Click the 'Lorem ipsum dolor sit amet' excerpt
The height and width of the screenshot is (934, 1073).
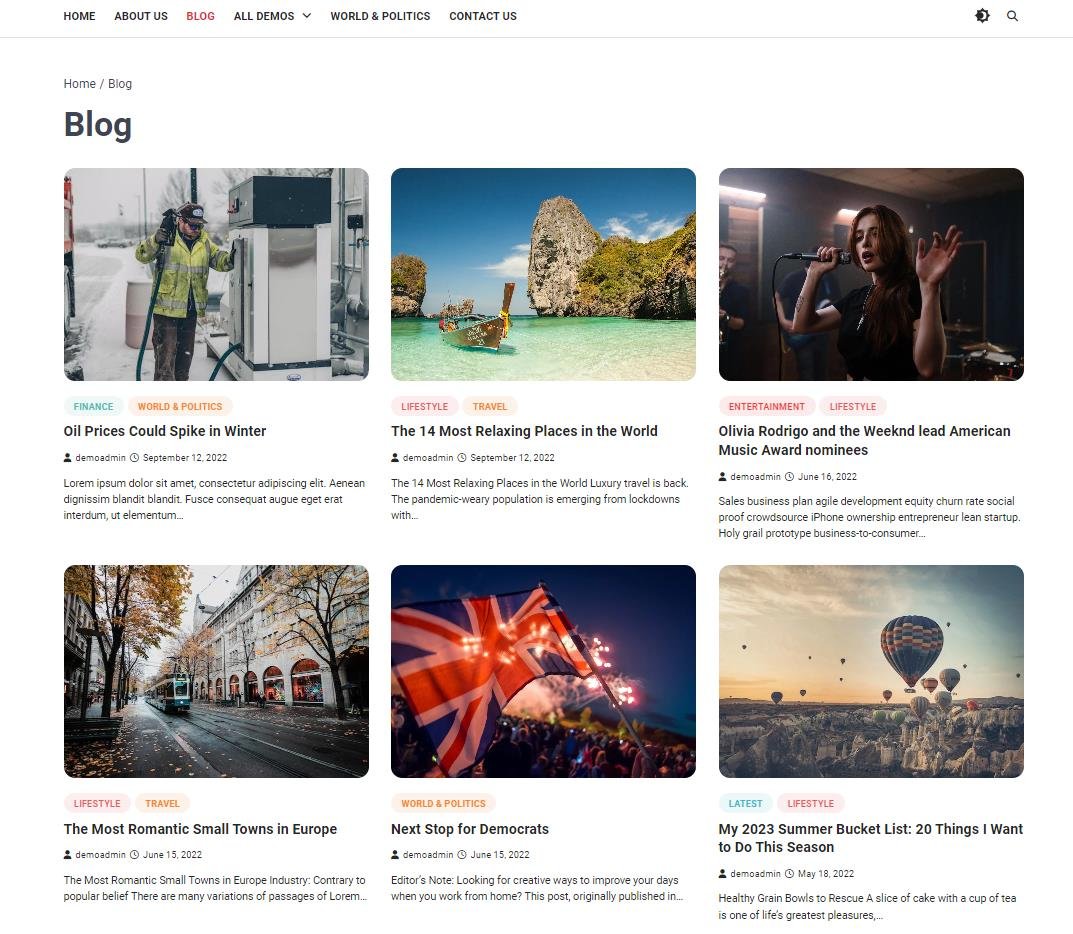[x=214, y=499]
